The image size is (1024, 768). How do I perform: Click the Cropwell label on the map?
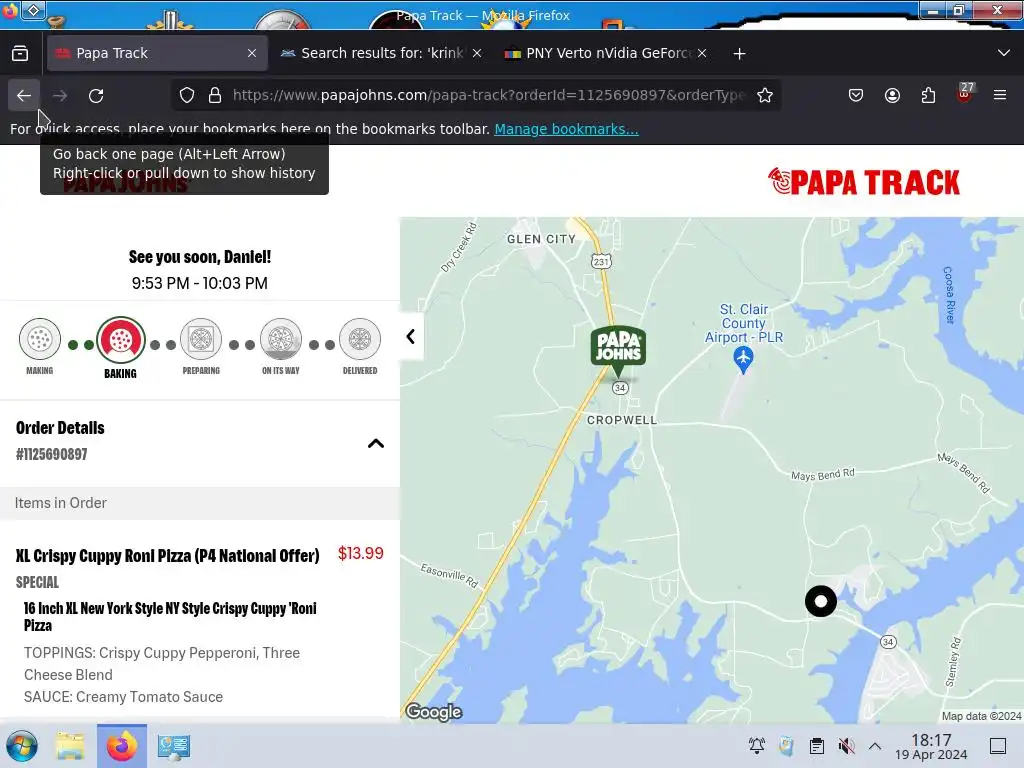[622, 420]
